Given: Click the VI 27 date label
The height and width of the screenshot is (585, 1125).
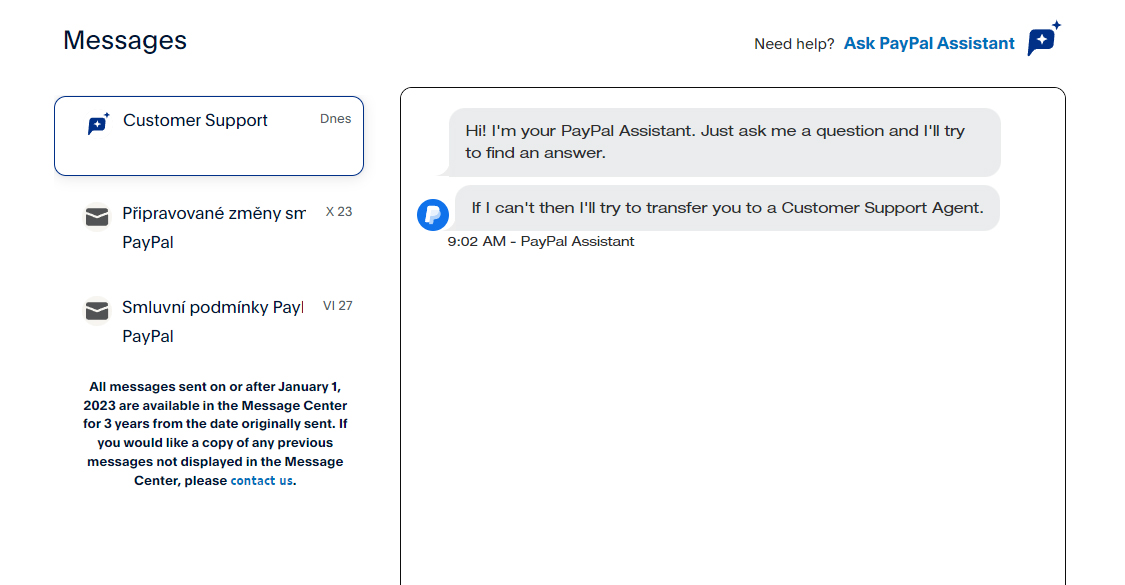Looking at the screenshot, I should (337, 306).
